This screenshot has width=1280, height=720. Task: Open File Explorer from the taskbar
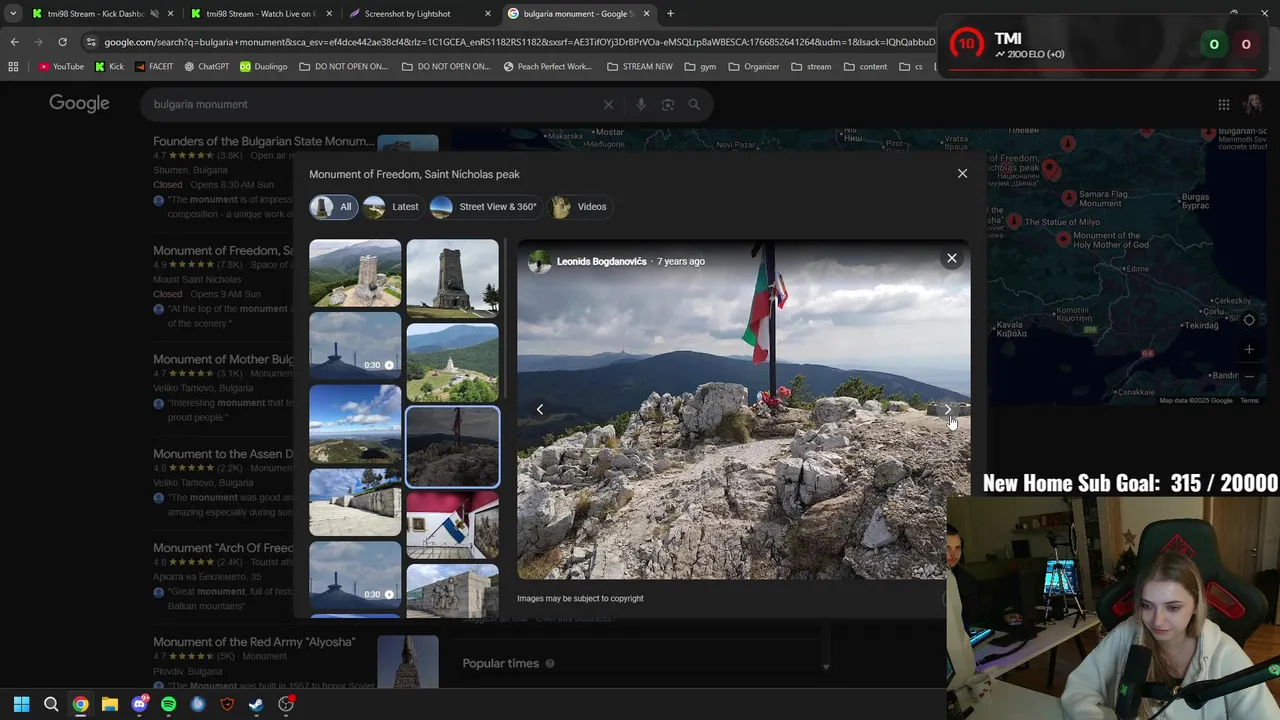click(109, 704)
